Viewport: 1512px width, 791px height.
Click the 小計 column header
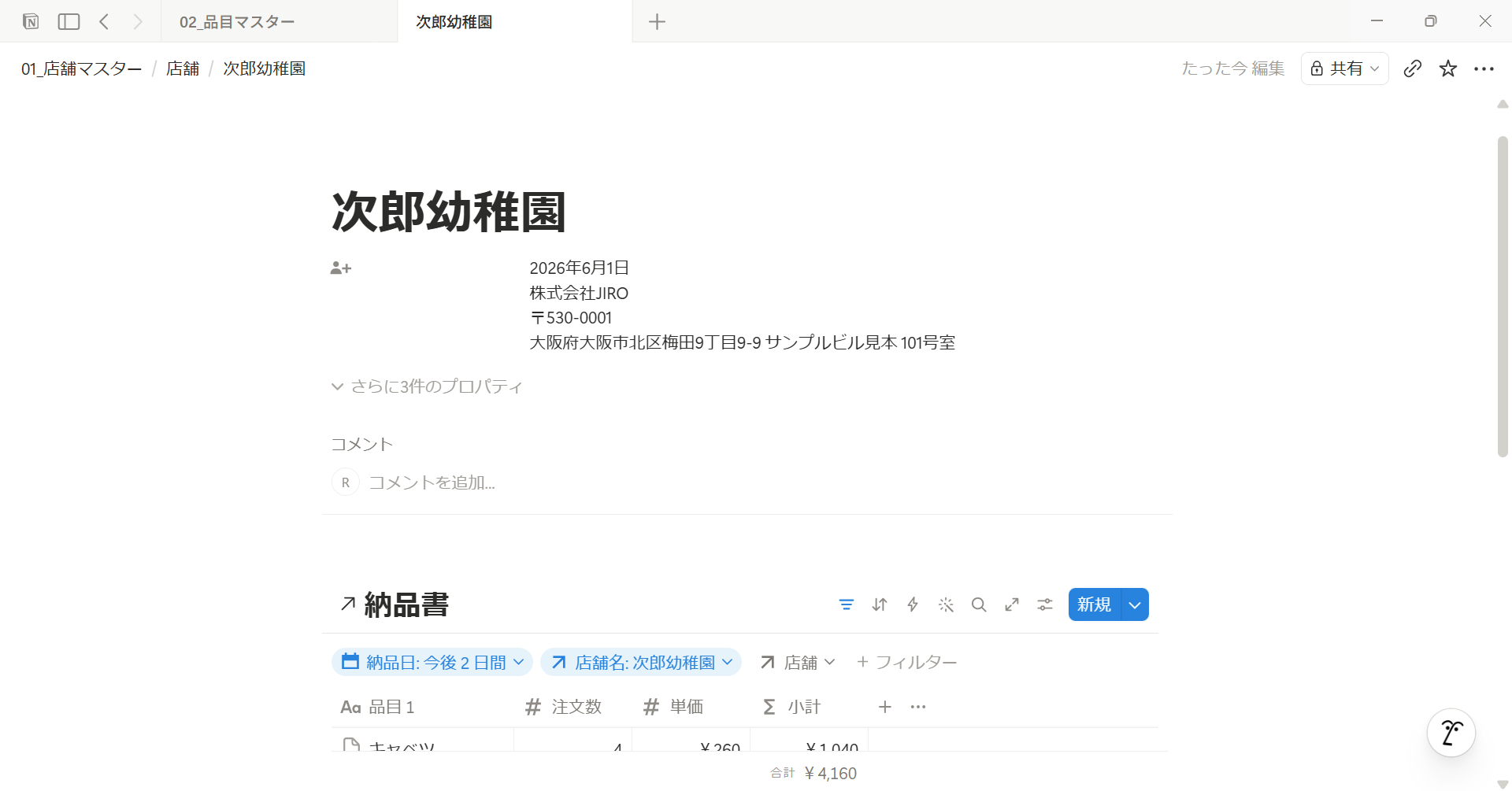click(x=810, y=707)
